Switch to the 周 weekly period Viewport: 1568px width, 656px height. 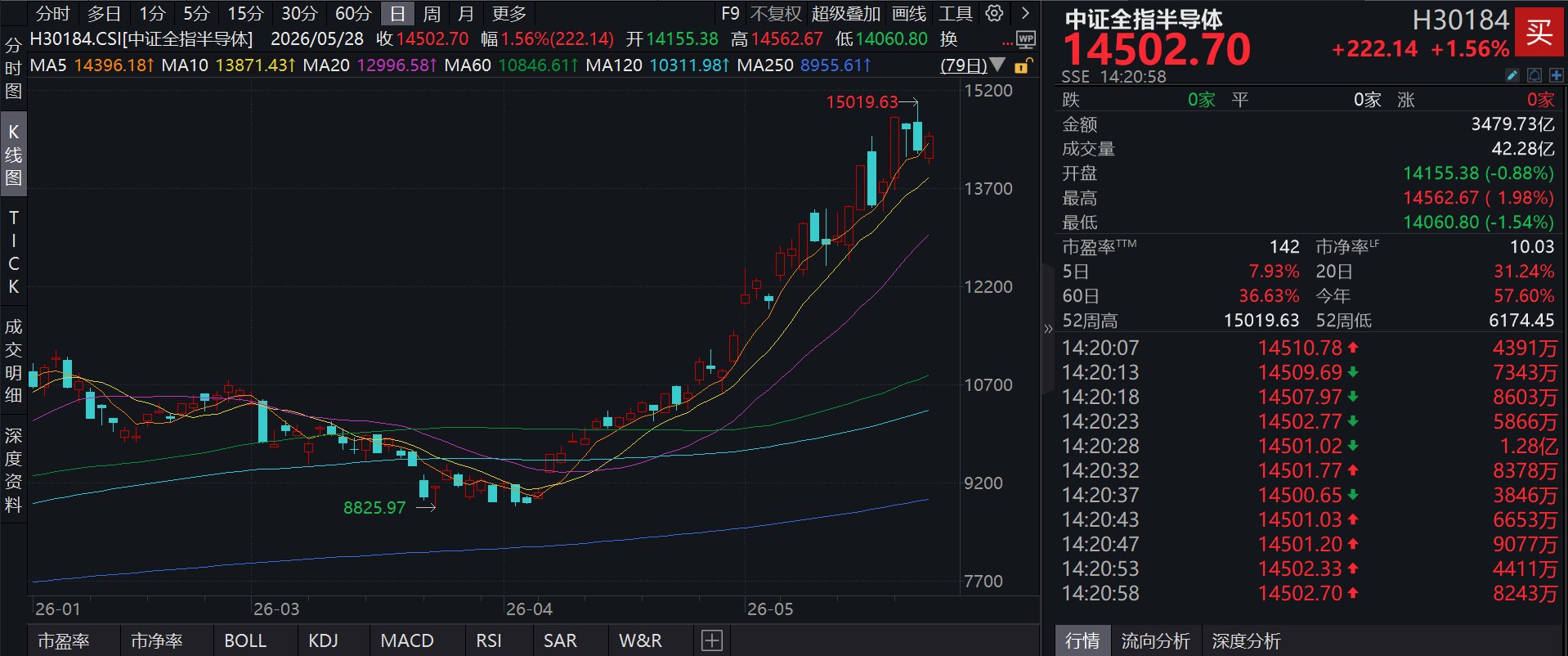(x=432, y=14)
